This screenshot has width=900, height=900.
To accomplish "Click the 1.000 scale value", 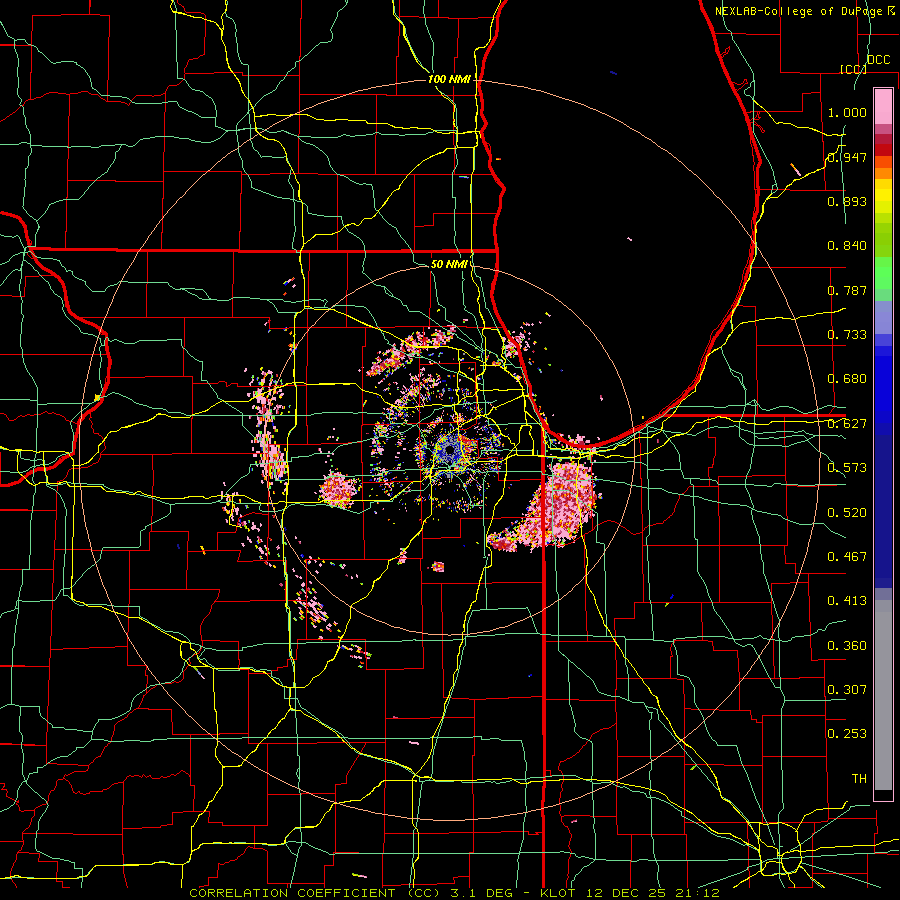I will point(847,112).
